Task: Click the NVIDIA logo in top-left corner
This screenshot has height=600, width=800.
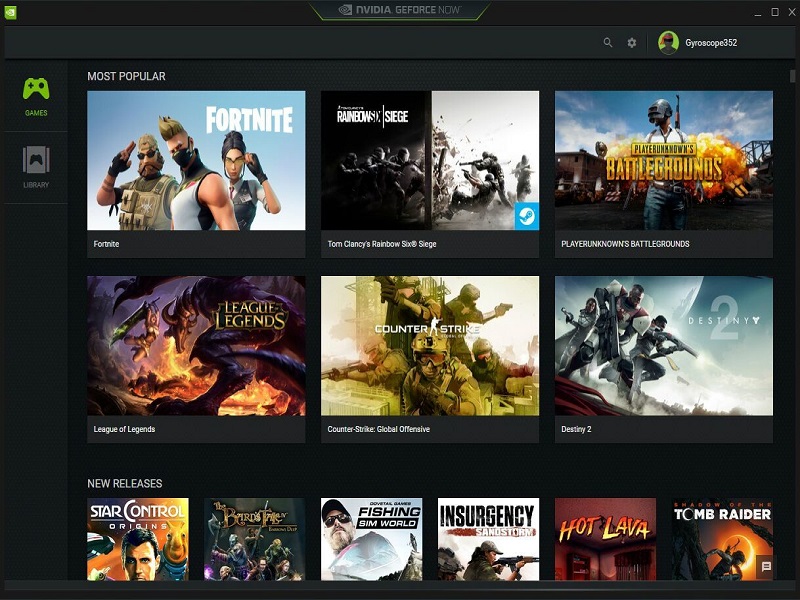Action: 10,12
